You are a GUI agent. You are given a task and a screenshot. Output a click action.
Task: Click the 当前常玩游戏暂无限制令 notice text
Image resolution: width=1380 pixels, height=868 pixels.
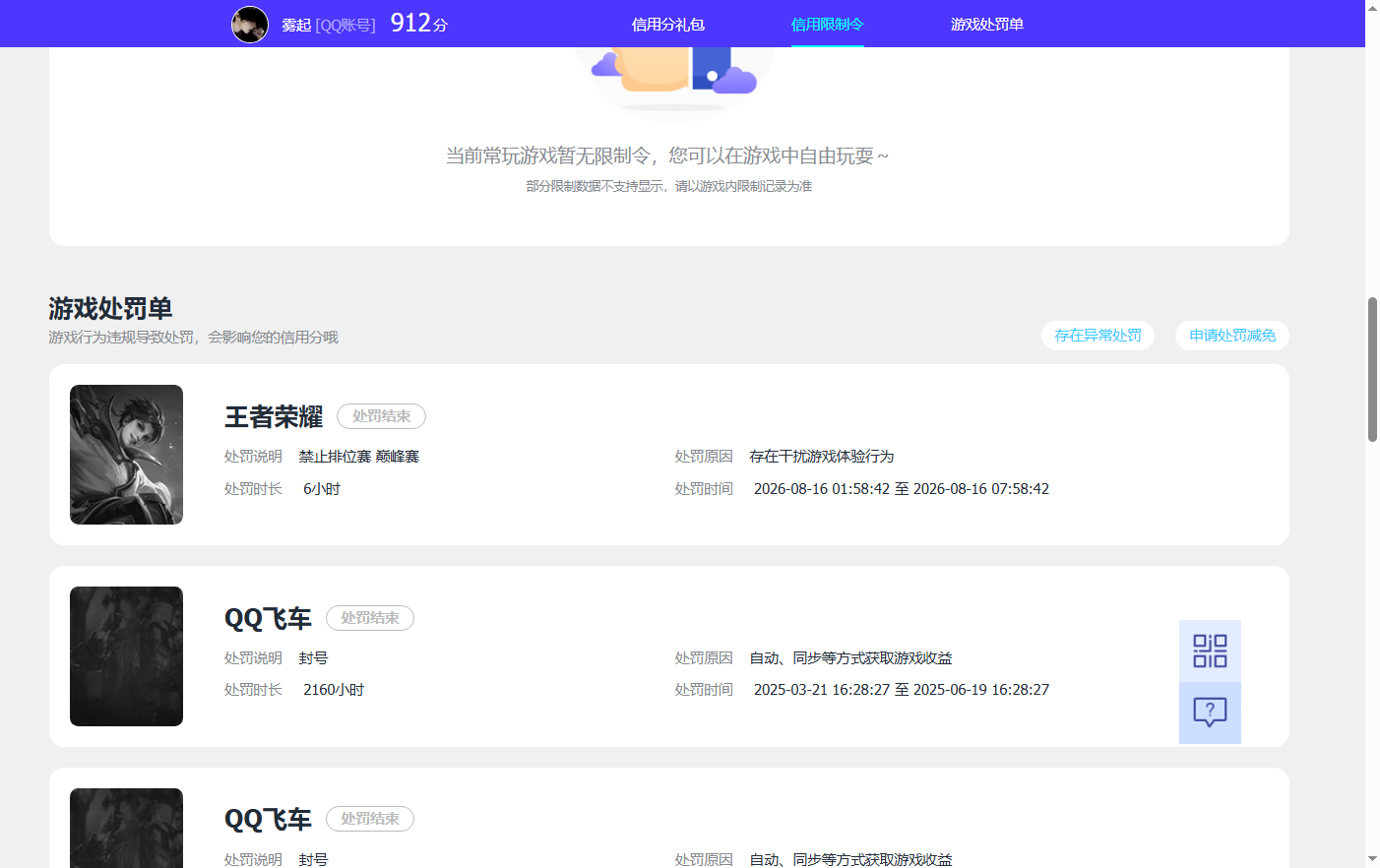coord(667,155)
